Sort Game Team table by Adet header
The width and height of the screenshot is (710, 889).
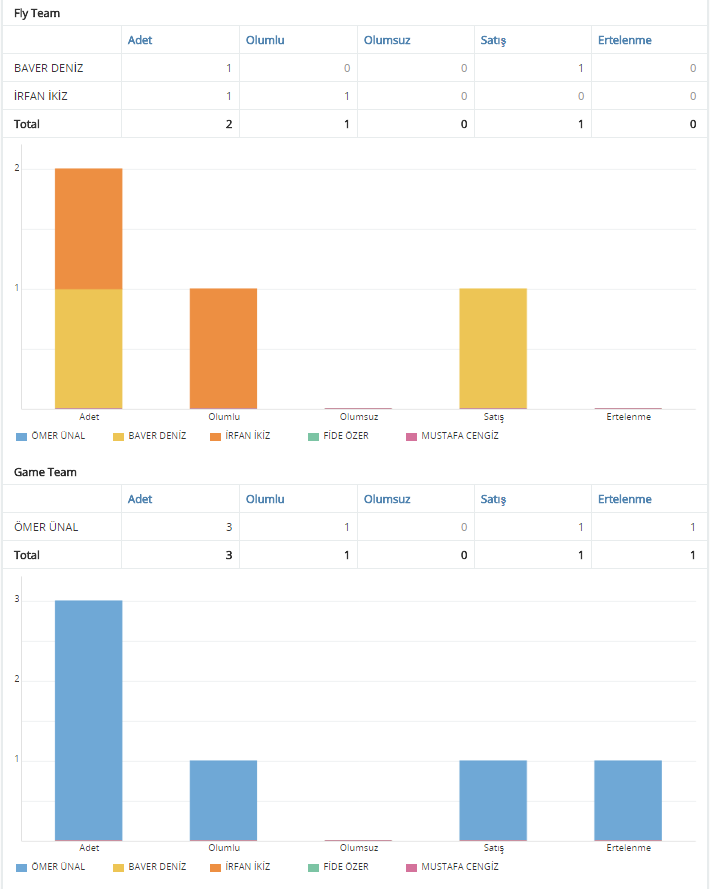(140, 499)
